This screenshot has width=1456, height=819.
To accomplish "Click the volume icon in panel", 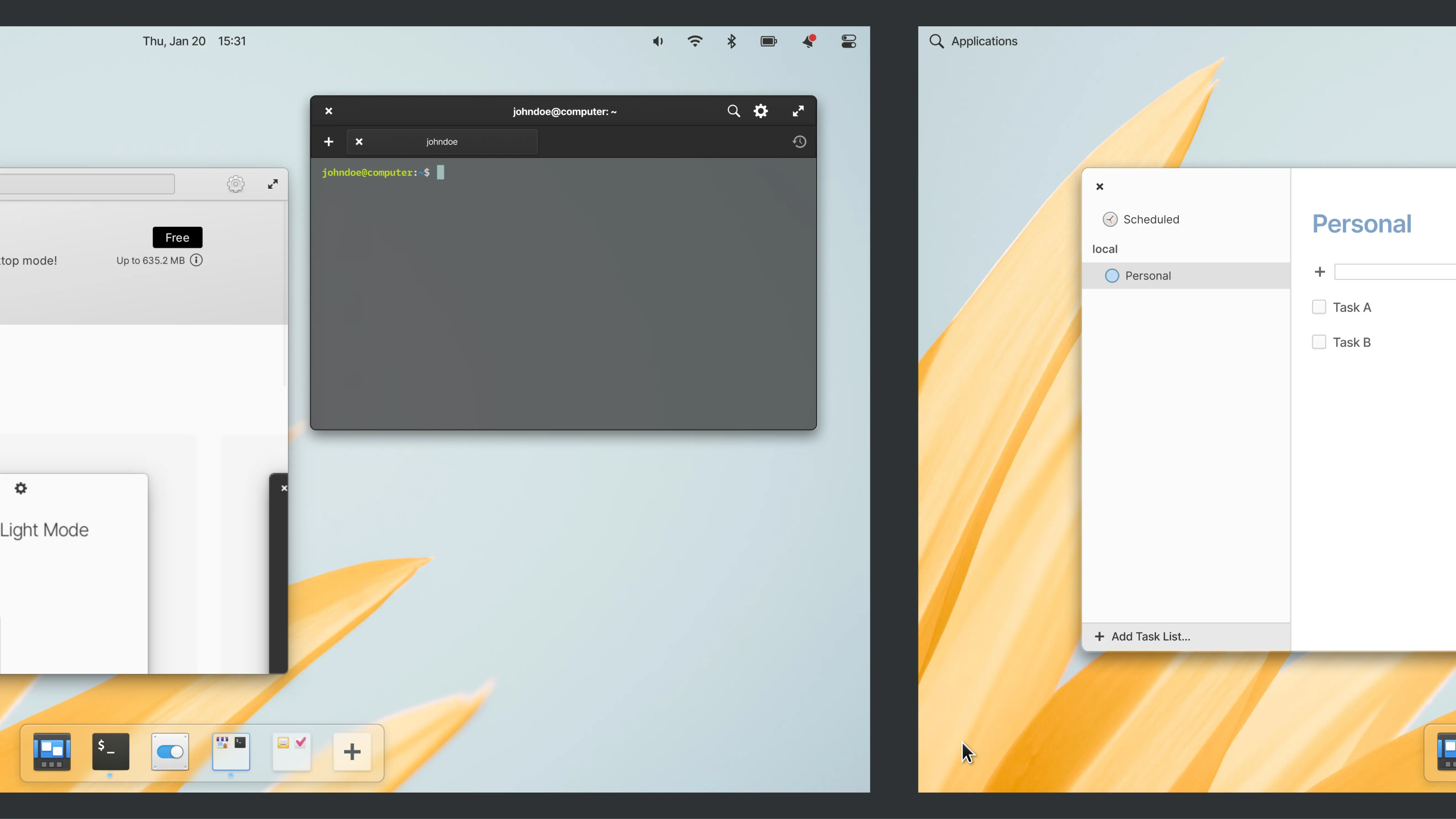I will pos(658,41).
